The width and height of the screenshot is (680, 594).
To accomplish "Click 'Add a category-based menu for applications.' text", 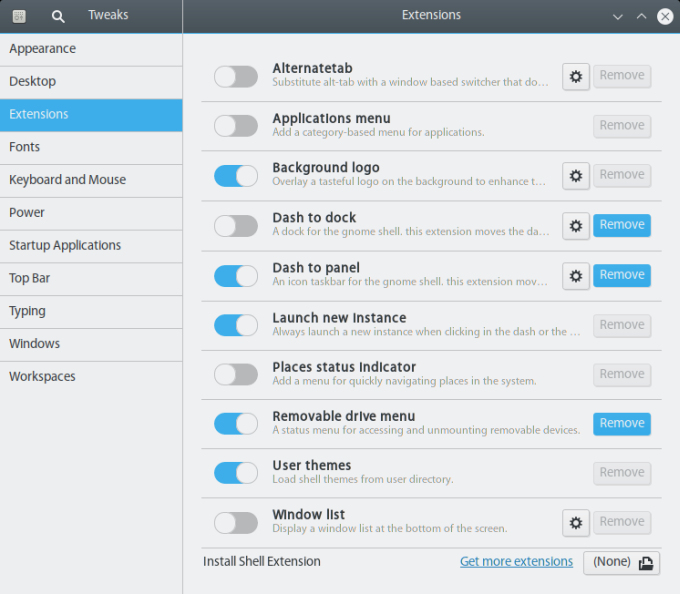I will point(378,133).
